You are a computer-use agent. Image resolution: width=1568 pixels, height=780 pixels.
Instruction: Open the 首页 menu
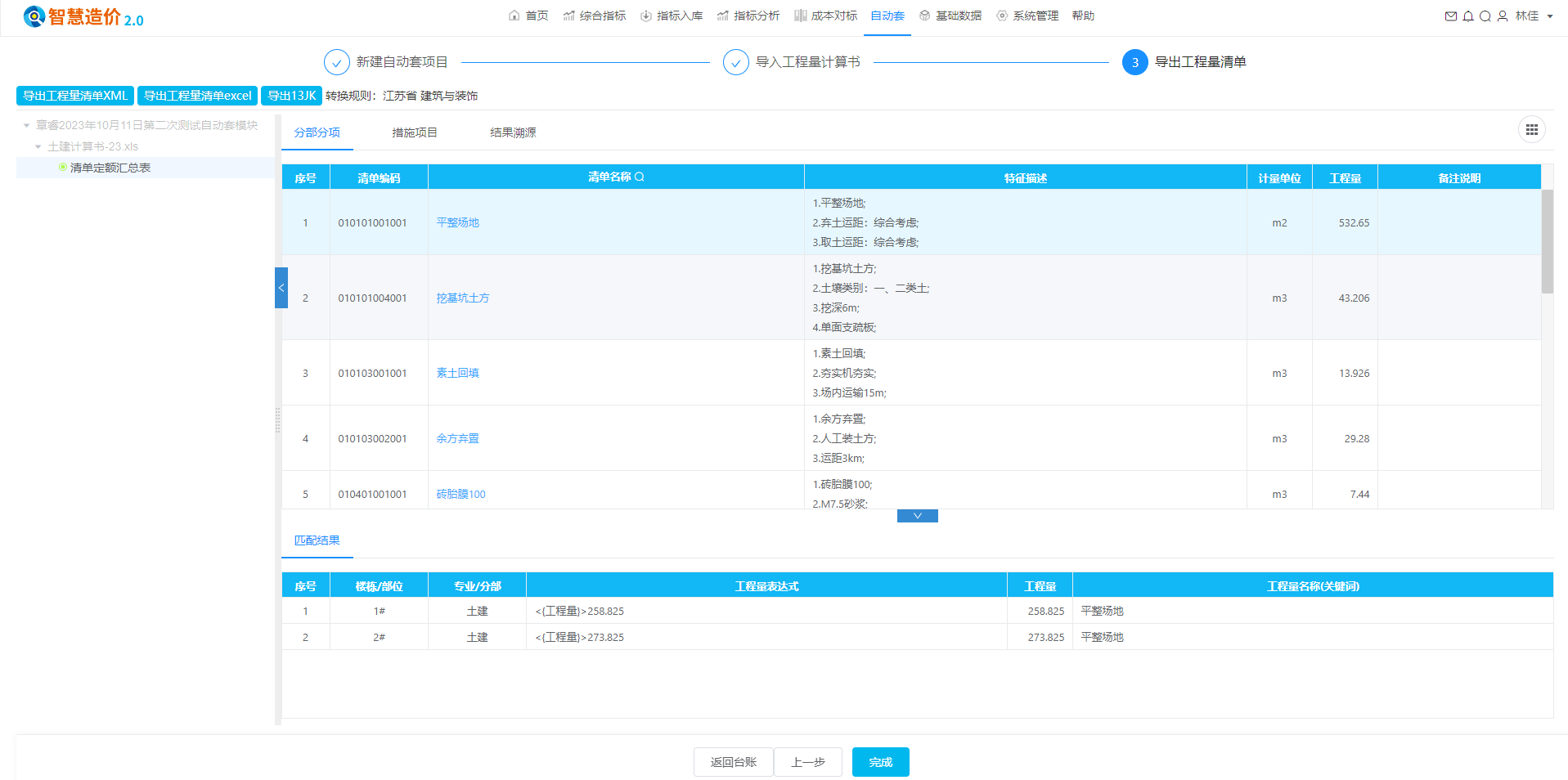[537, 16]
